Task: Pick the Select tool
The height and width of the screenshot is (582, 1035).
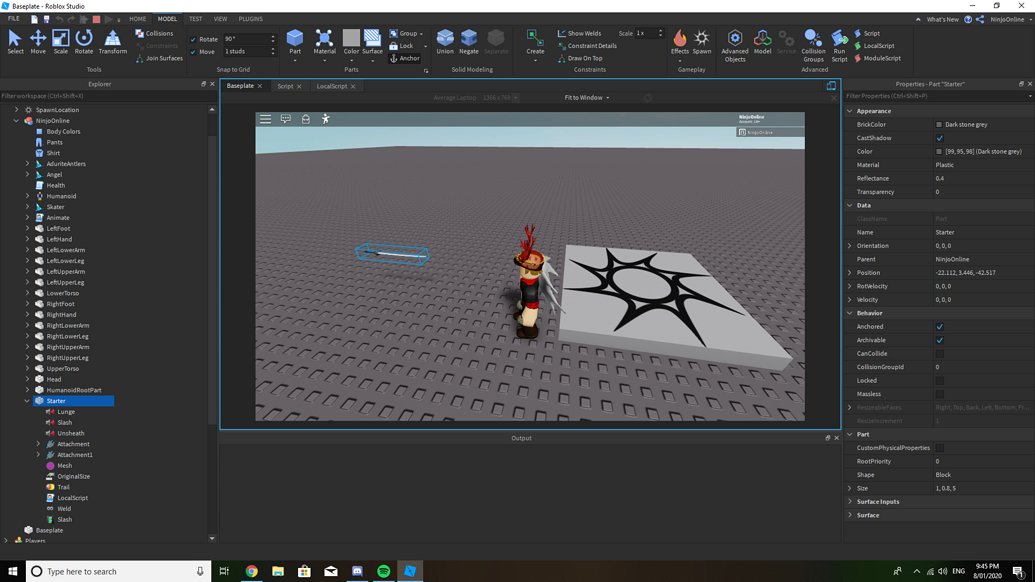Action: click(x=15, y=42)
